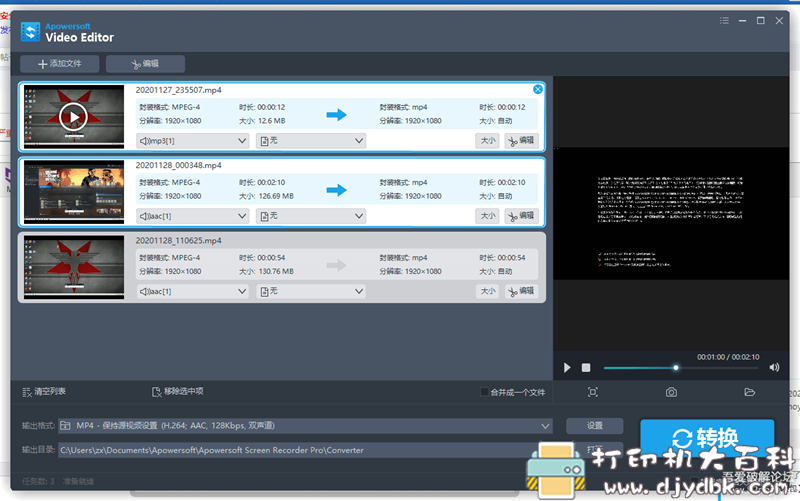This screenshot has height=501, width=800.
Task: Click the output format settings (设置) button
Action: pyautogui.click(x=594, y=425)
